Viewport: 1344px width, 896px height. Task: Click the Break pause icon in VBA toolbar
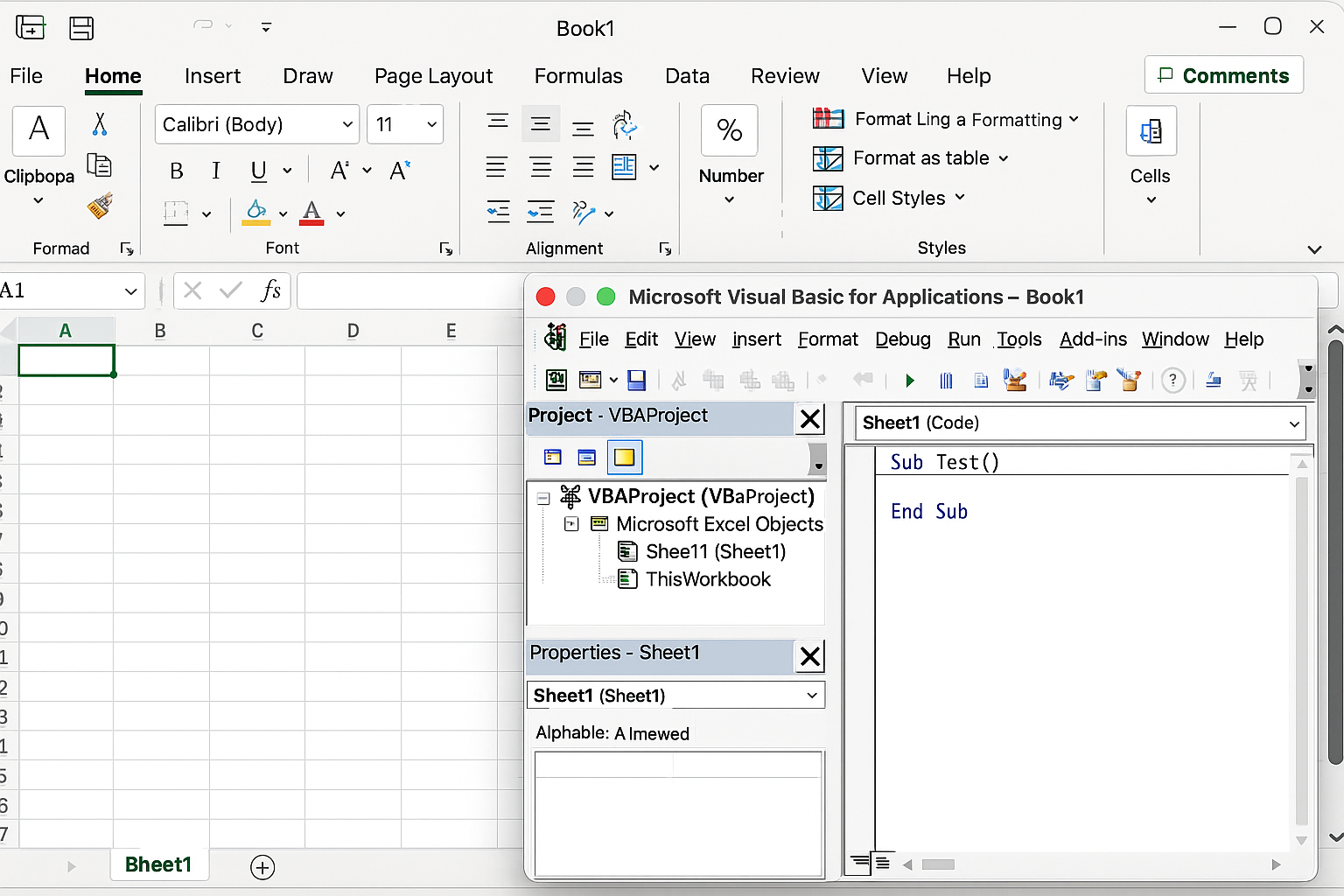(946, 381)
